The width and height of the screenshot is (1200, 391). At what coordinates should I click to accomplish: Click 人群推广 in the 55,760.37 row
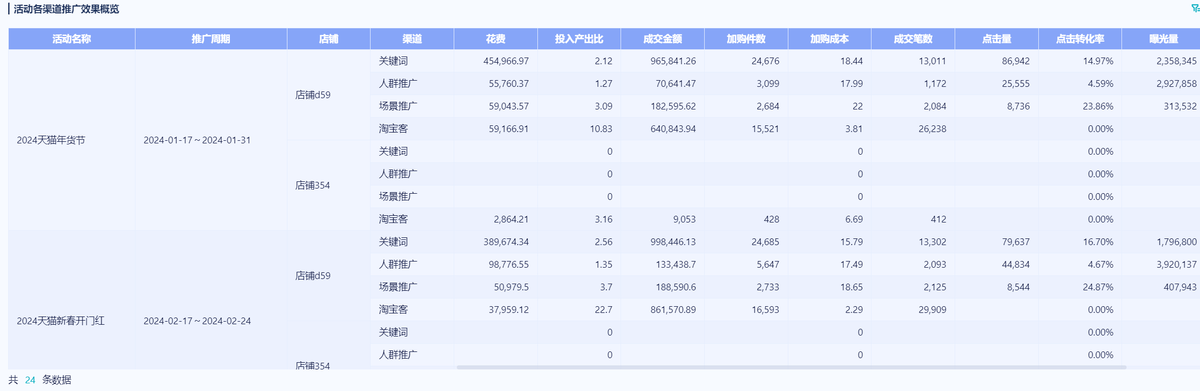pyautogui.click(x=398, y=83)
